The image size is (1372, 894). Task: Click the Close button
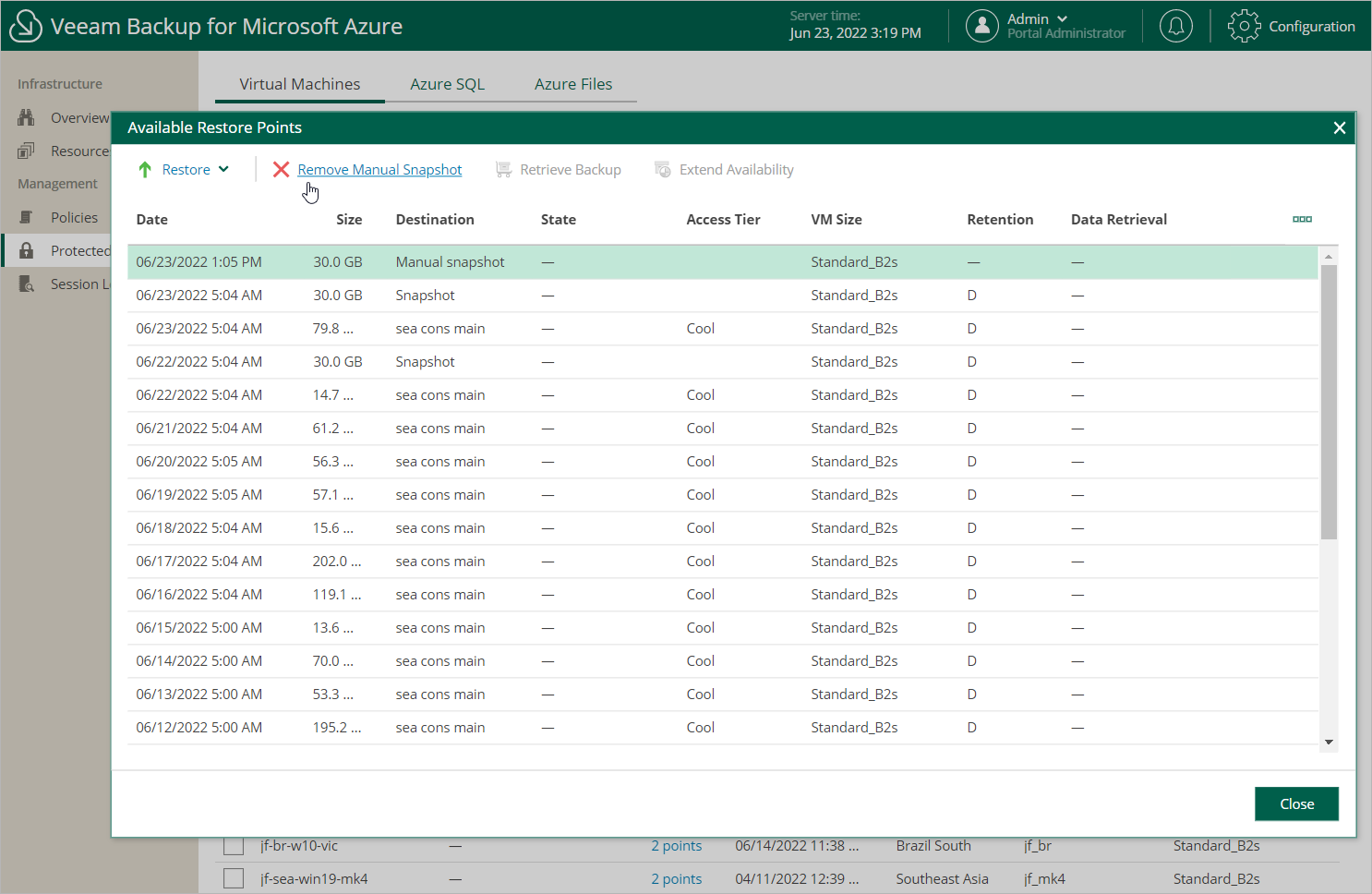[1296, 804]
